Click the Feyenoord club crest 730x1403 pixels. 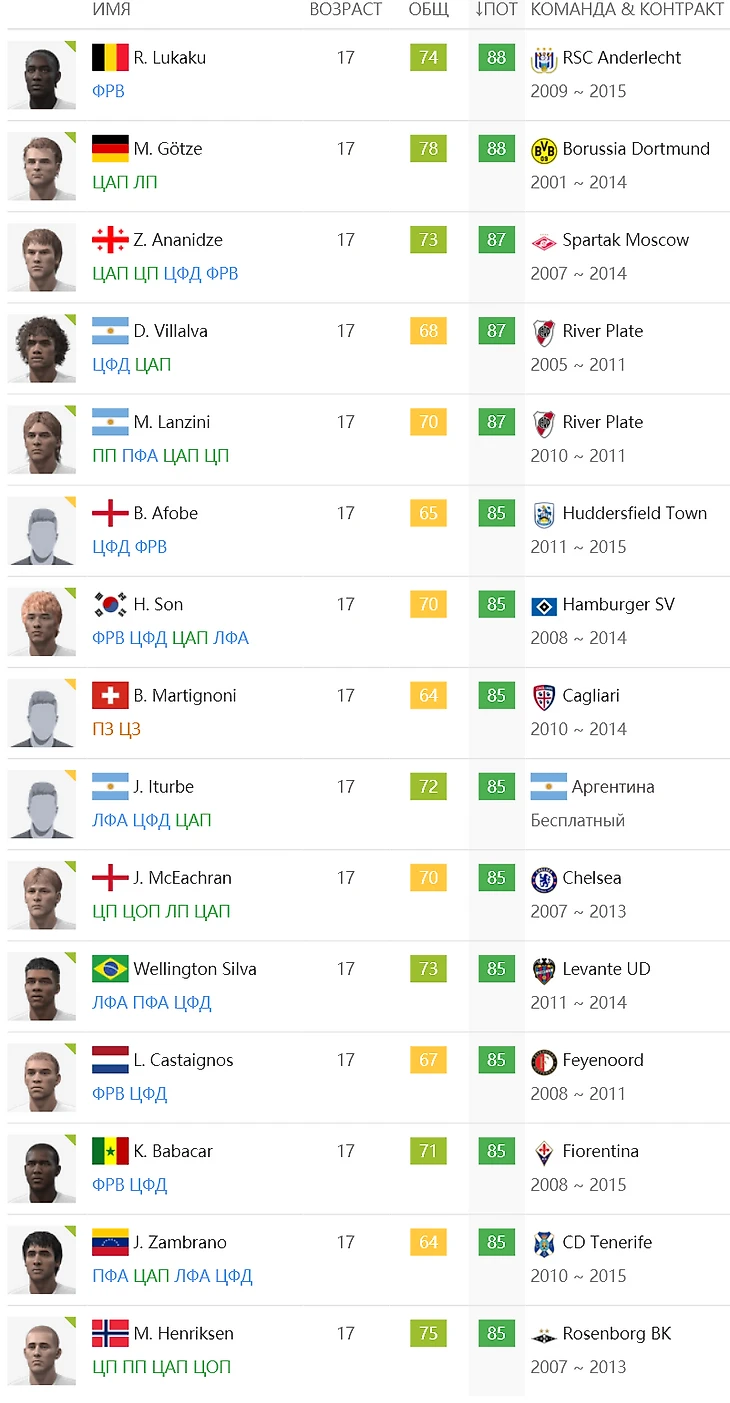[543, 1061]
